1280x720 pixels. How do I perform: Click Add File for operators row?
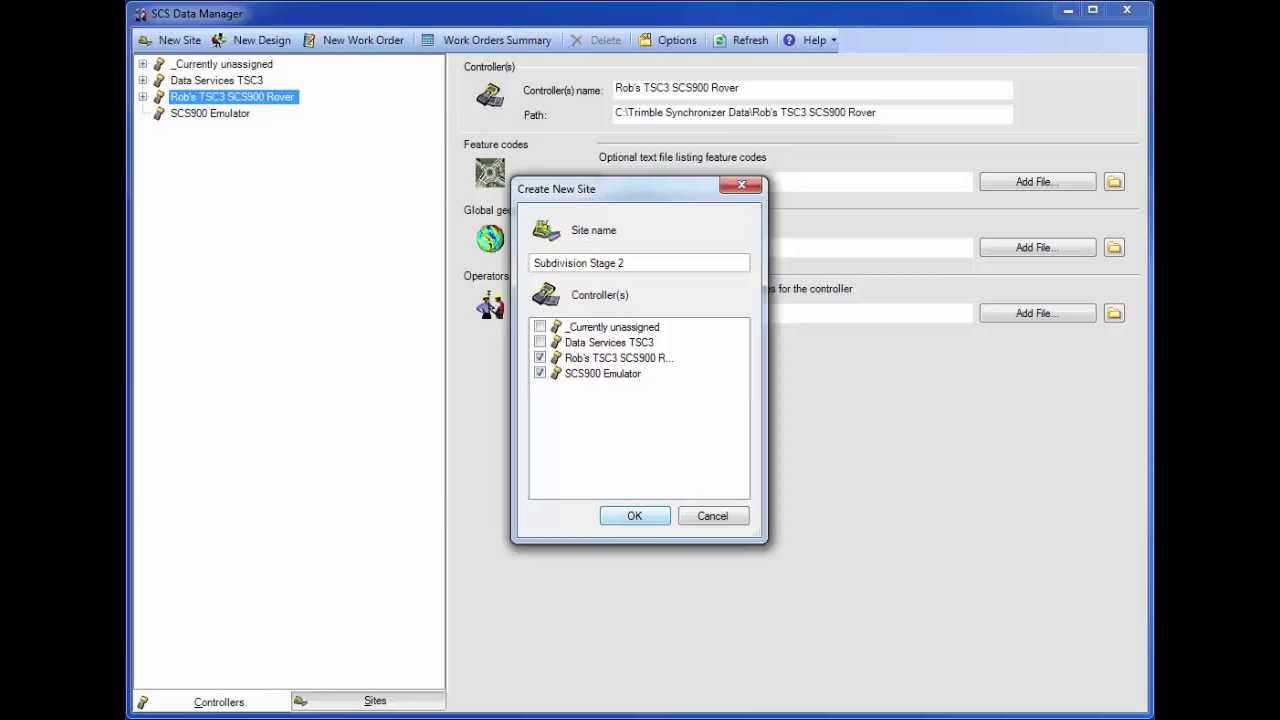(1038, 314)
